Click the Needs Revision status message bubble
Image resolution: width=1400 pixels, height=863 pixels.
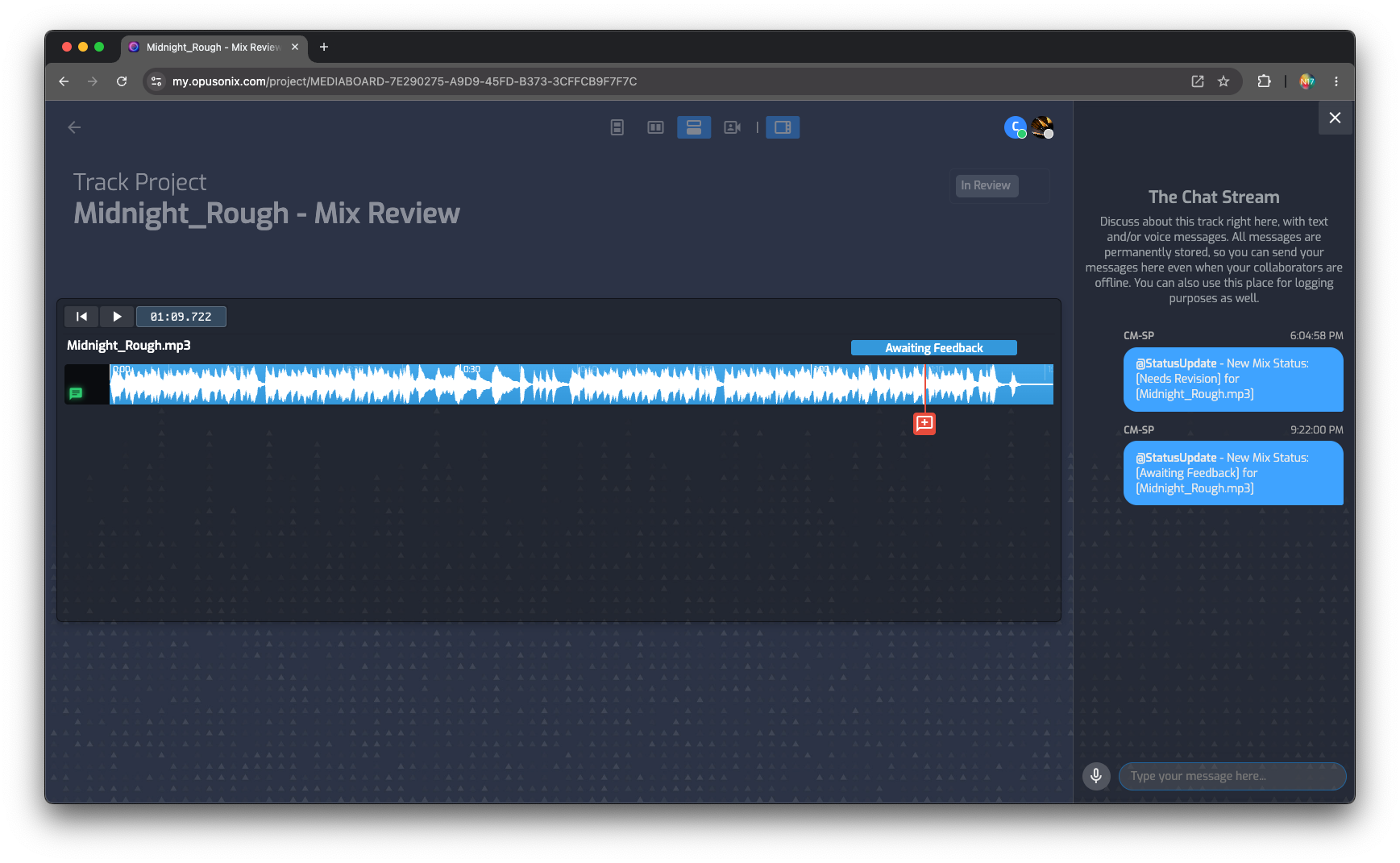coord(1233,380)
